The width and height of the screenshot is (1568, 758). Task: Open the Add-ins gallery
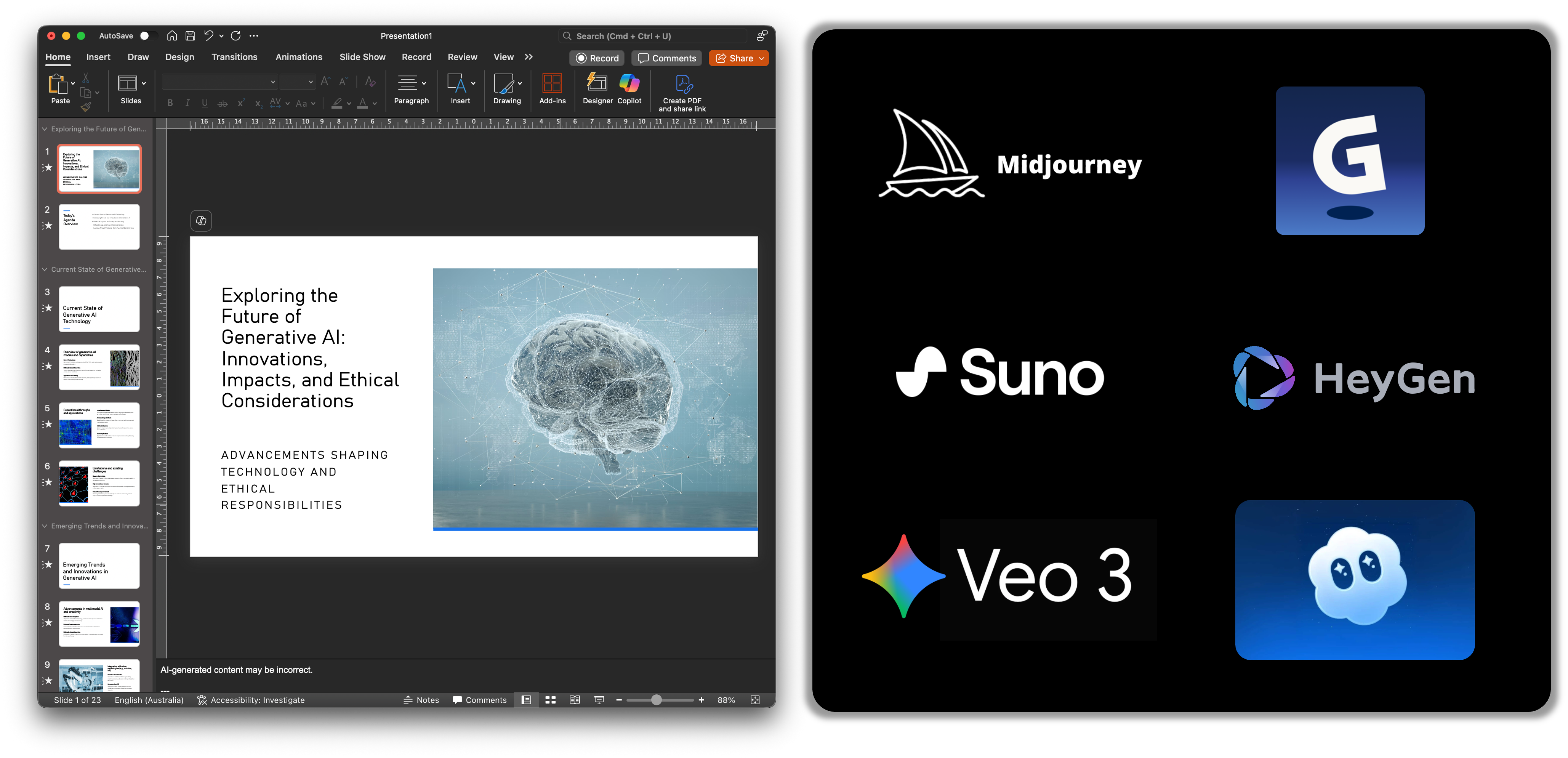(552, 89)
